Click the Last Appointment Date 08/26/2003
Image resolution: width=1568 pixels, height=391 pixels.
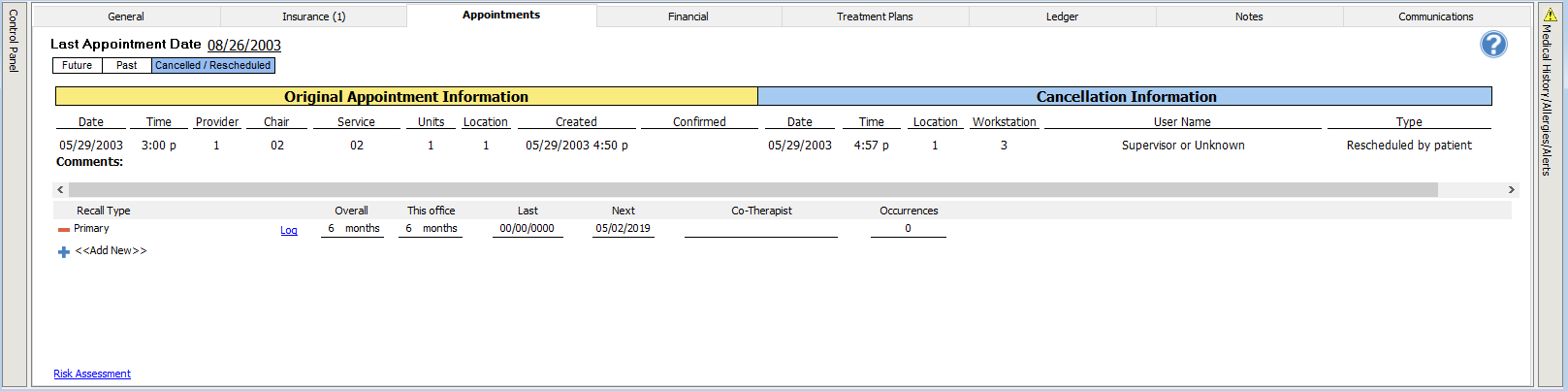244,46
